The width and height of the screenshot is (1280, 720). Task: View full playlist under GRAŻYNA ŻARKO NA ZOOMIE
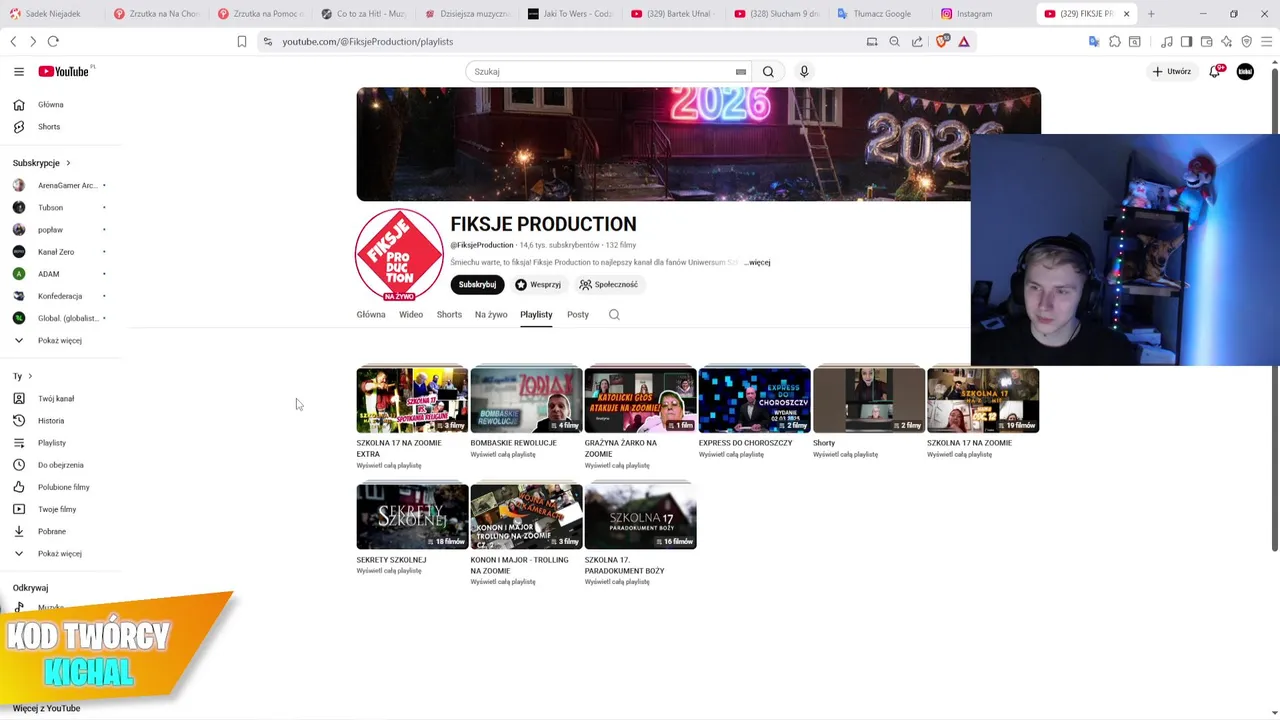click(x=617, y=465)
